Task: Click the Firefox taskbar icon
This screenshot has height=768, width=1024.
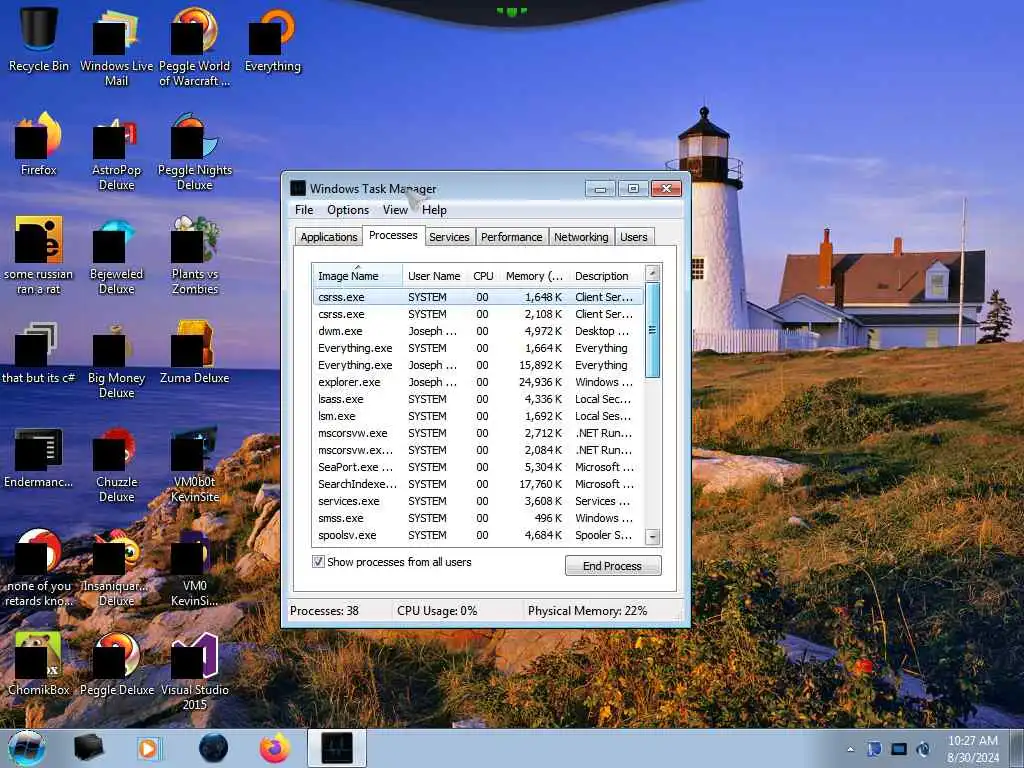Action: point(275,748)
